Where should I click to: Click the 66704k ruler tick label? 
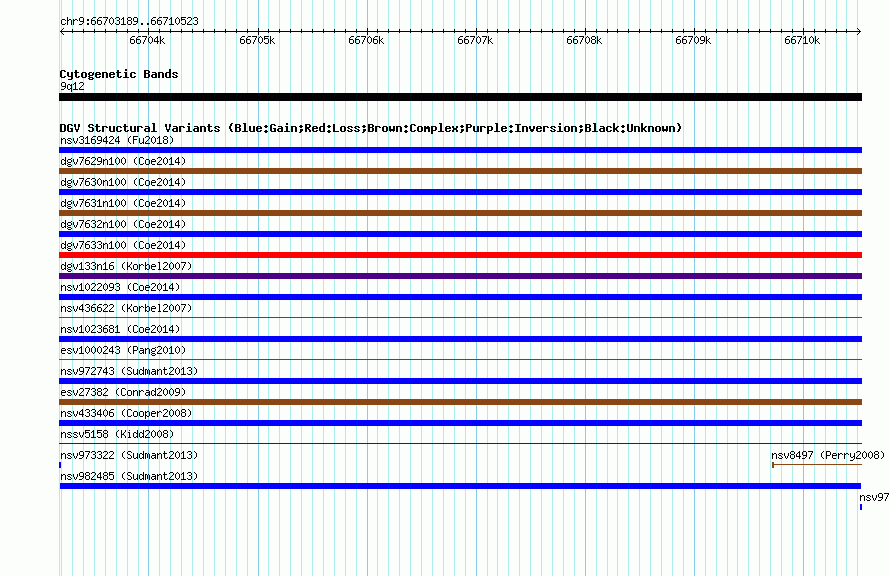147,40
